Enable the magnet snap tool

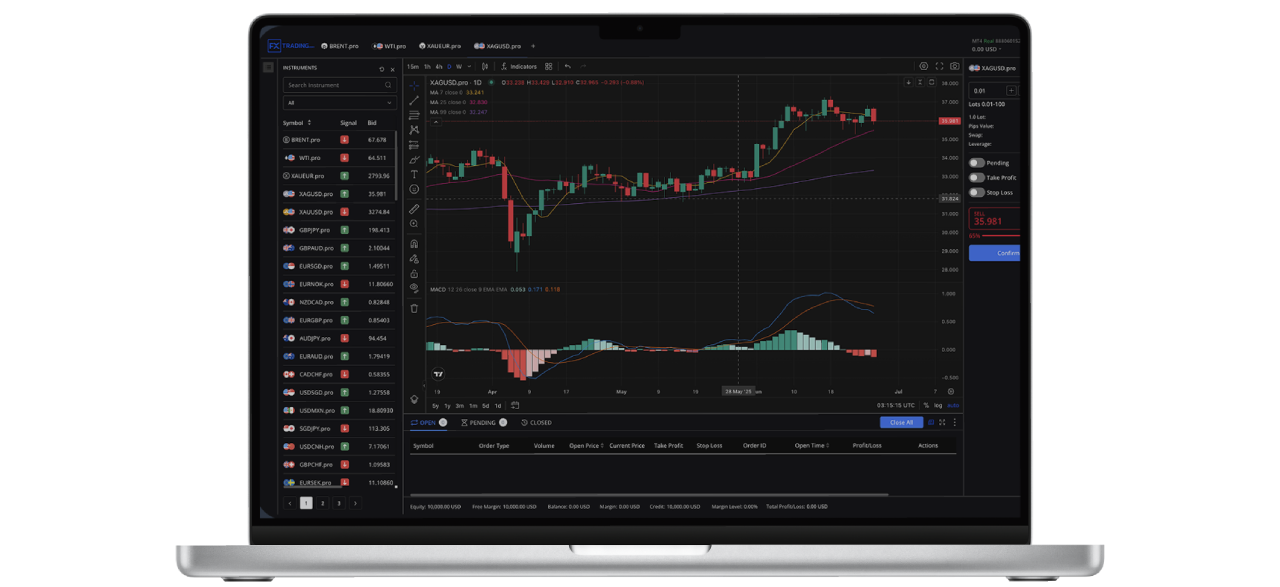point(414,244)
